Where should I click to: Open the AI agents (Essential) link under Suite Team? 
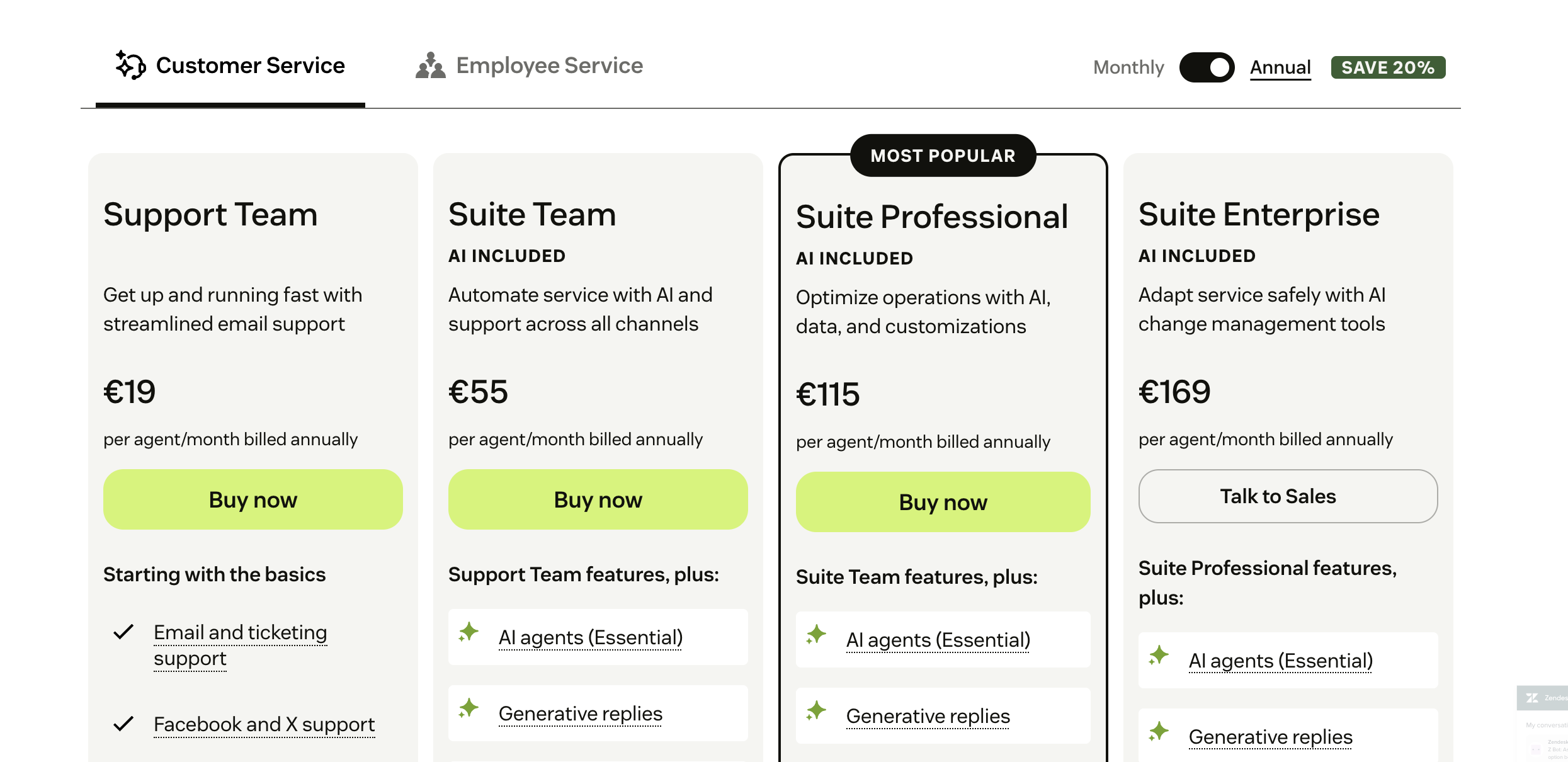[590, 637]
